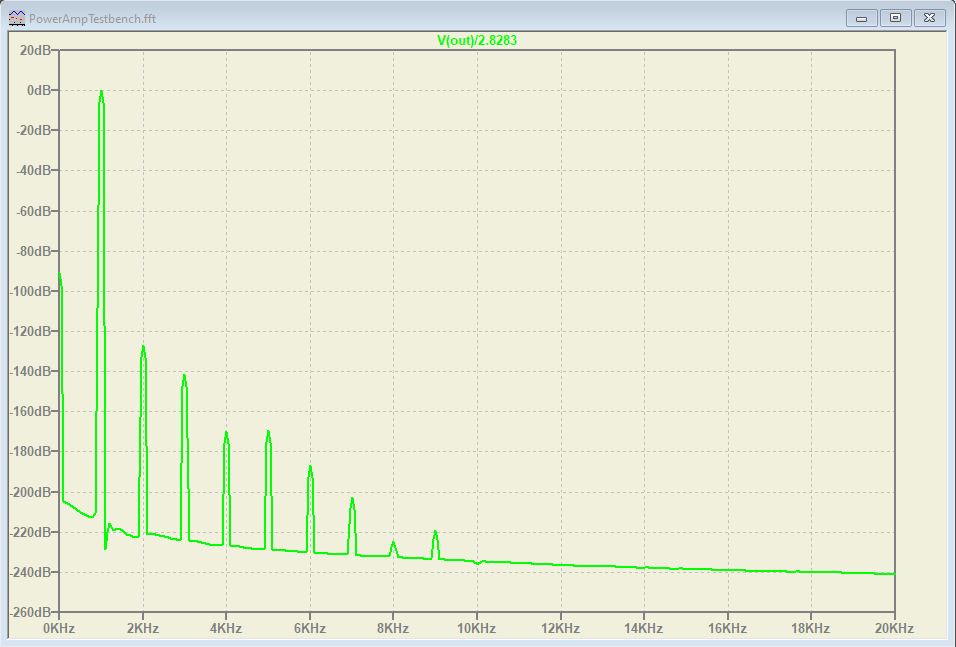Image resolution: width=956 pixels, height=647 pixels.
Task: Click the 16KHz horizontal axis label
Action: pos(727,628)
